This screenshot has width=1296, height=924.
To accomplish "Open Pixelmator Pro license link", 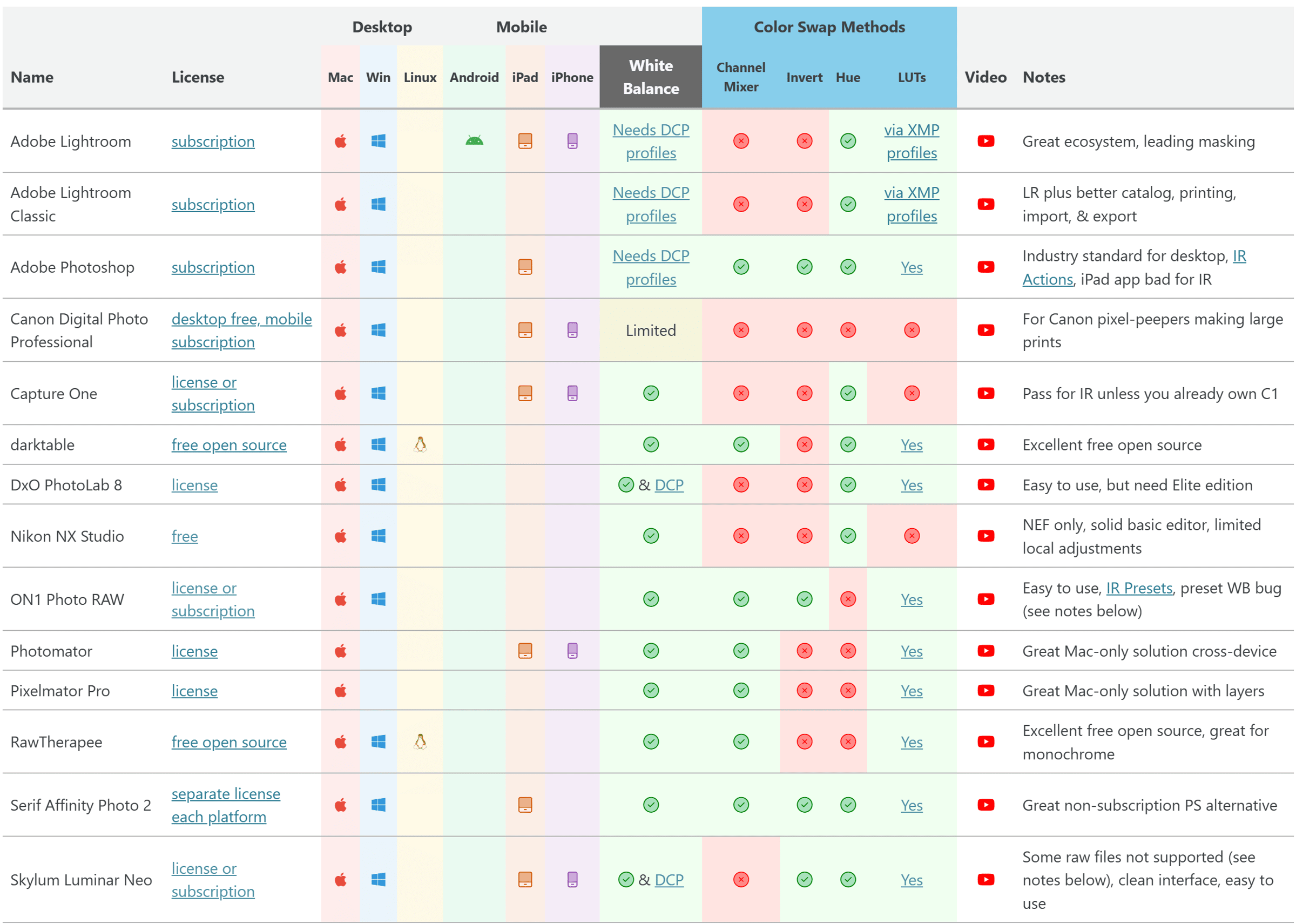I will (194, 691).
